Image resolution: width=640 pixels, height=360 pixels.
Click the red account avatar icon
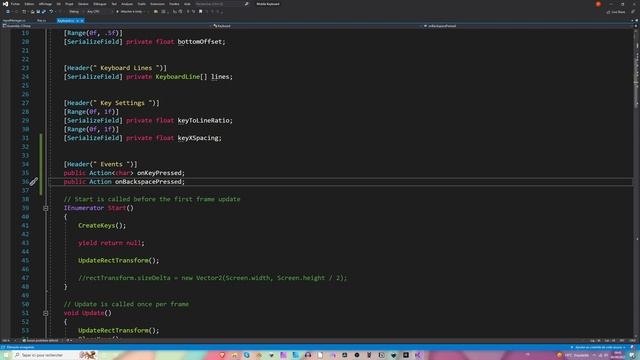click(598, 4)
